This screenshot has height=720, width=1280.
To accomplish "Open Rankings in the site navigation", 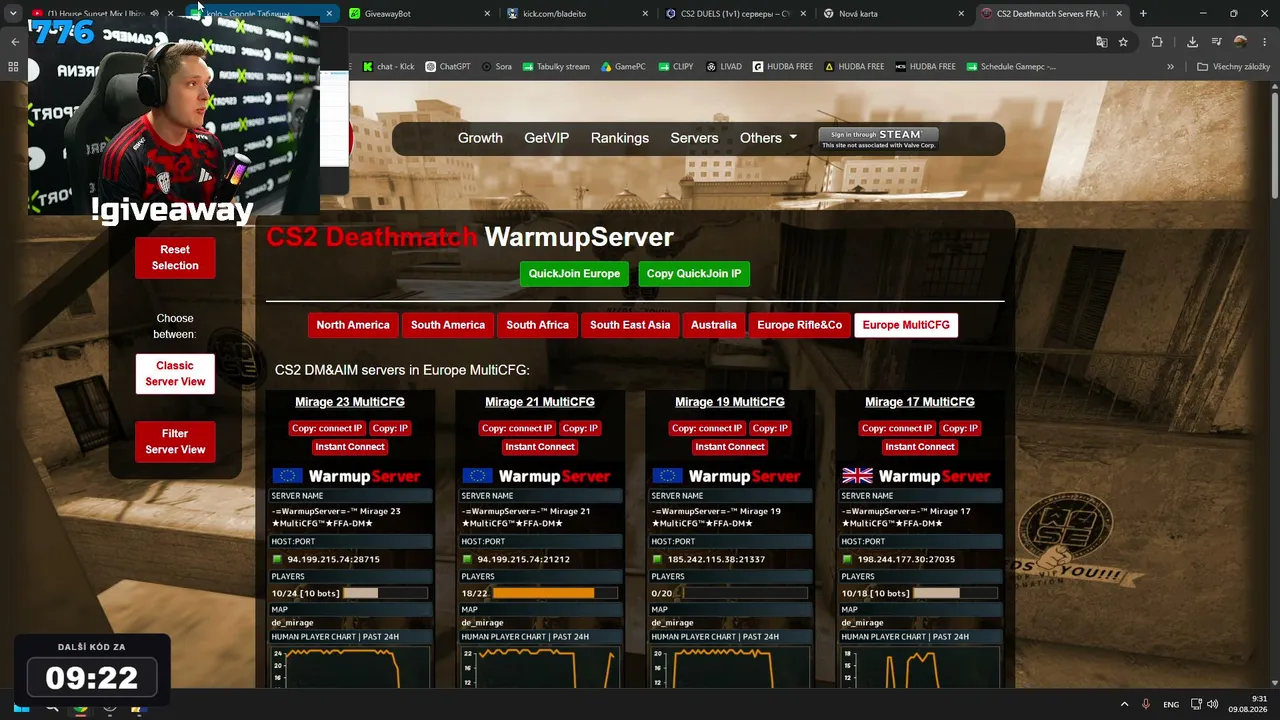I will tap(620, 138).
